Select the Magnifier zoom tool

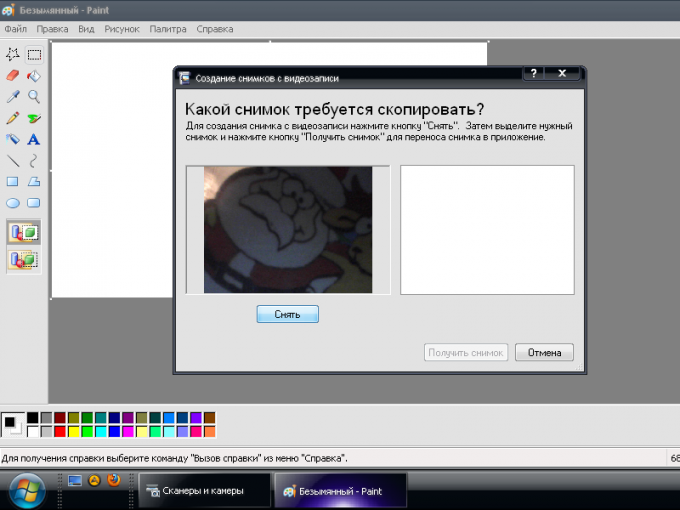34,97
